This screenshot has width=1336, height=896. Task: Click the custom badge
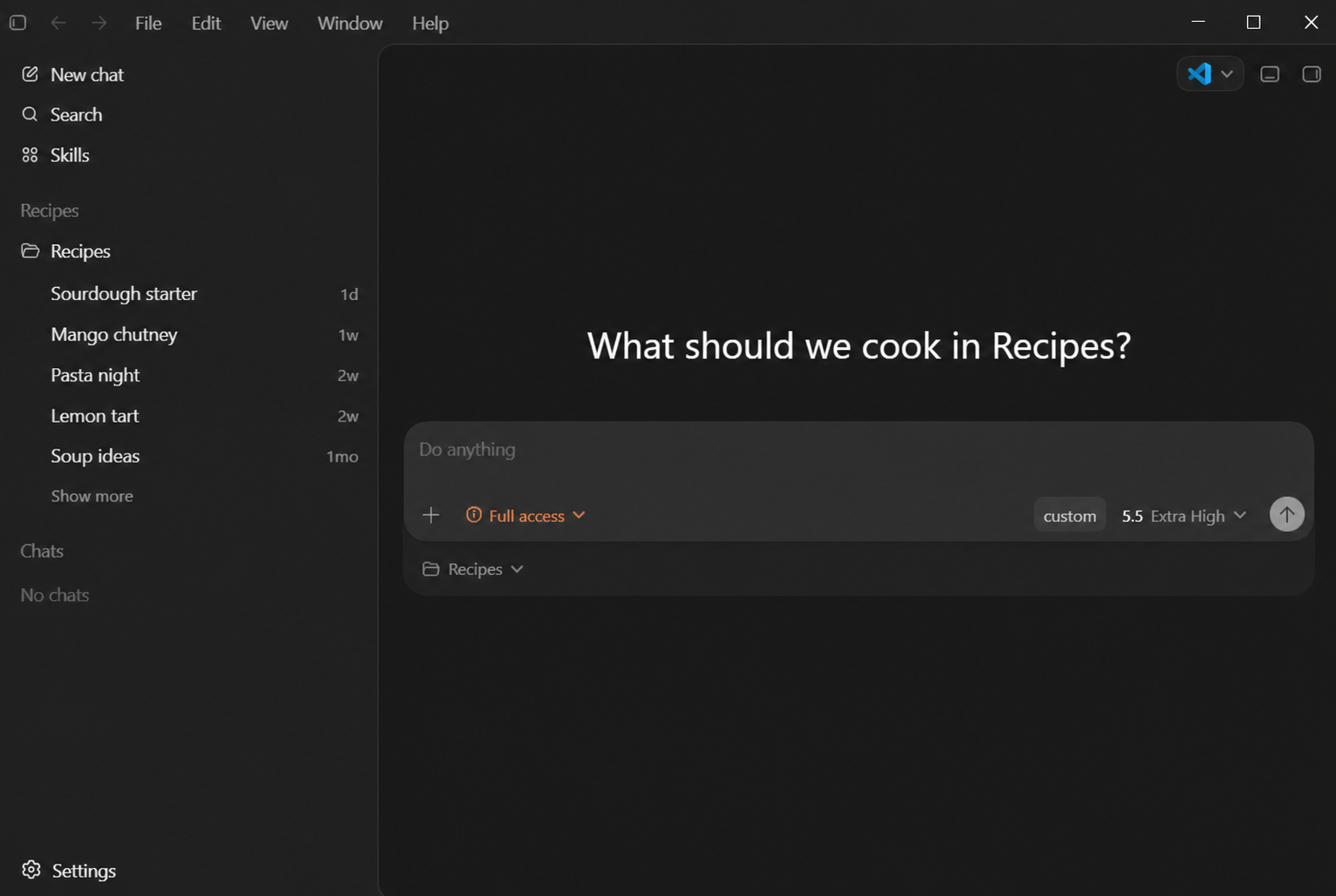1070,516
